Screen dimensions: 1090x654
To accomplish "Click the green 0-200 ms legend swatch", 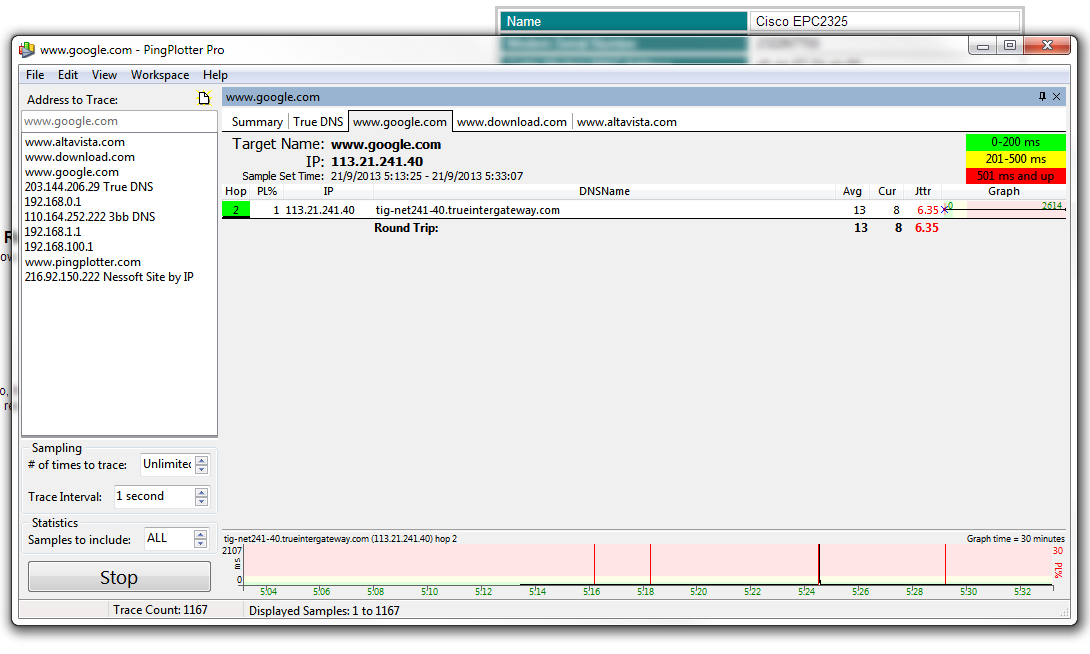I will point(1016,142).
